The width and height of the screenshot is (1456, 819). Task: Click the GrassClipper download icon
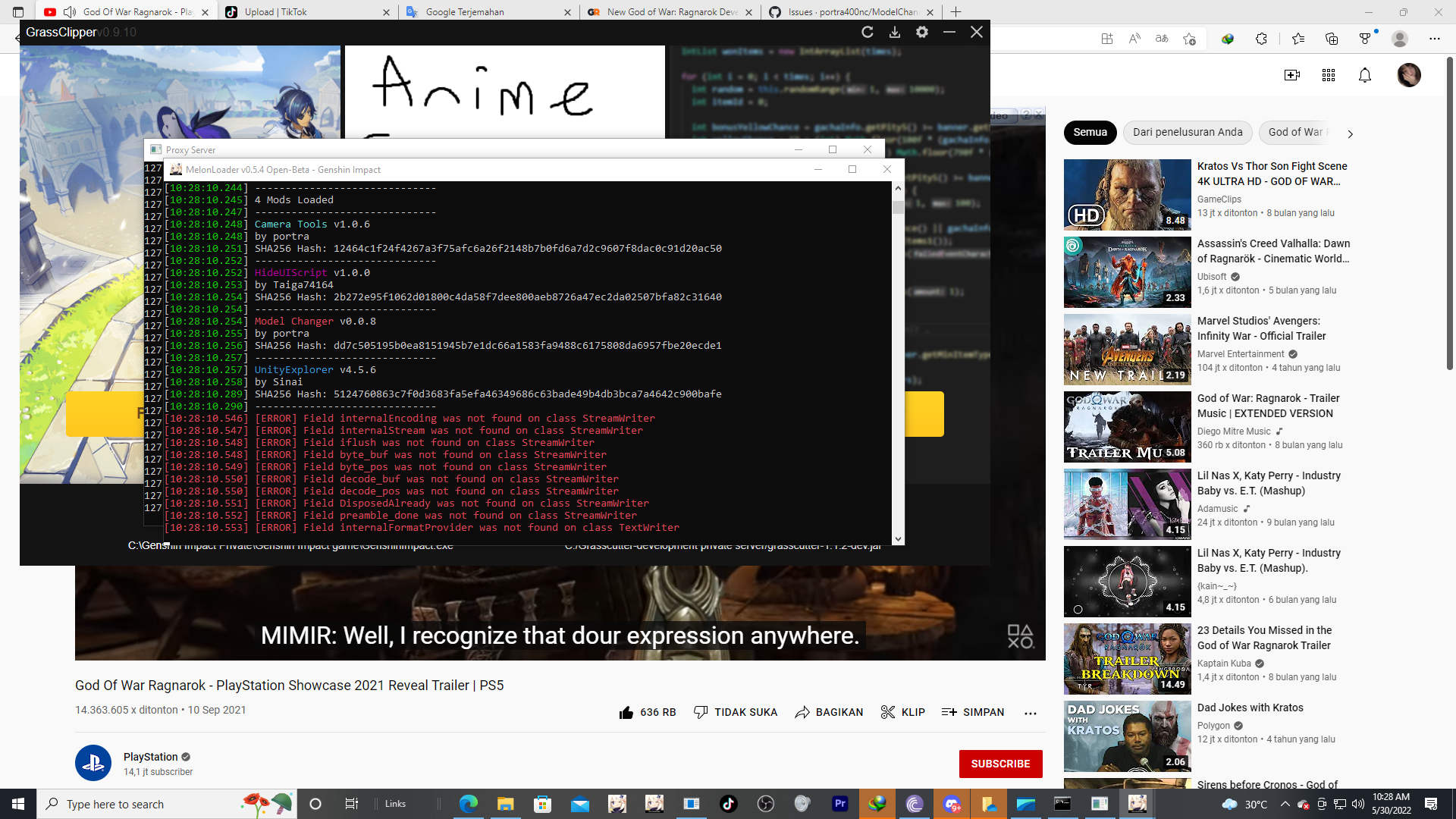point(895,32)
